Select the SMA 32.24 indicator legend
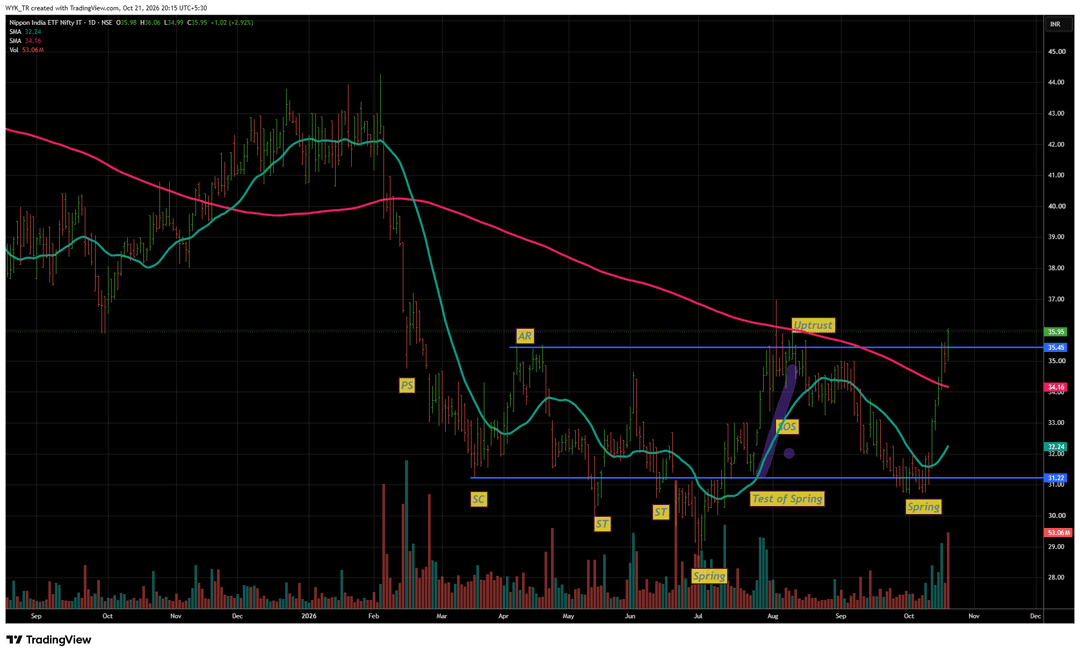 [x=25, y=32]
